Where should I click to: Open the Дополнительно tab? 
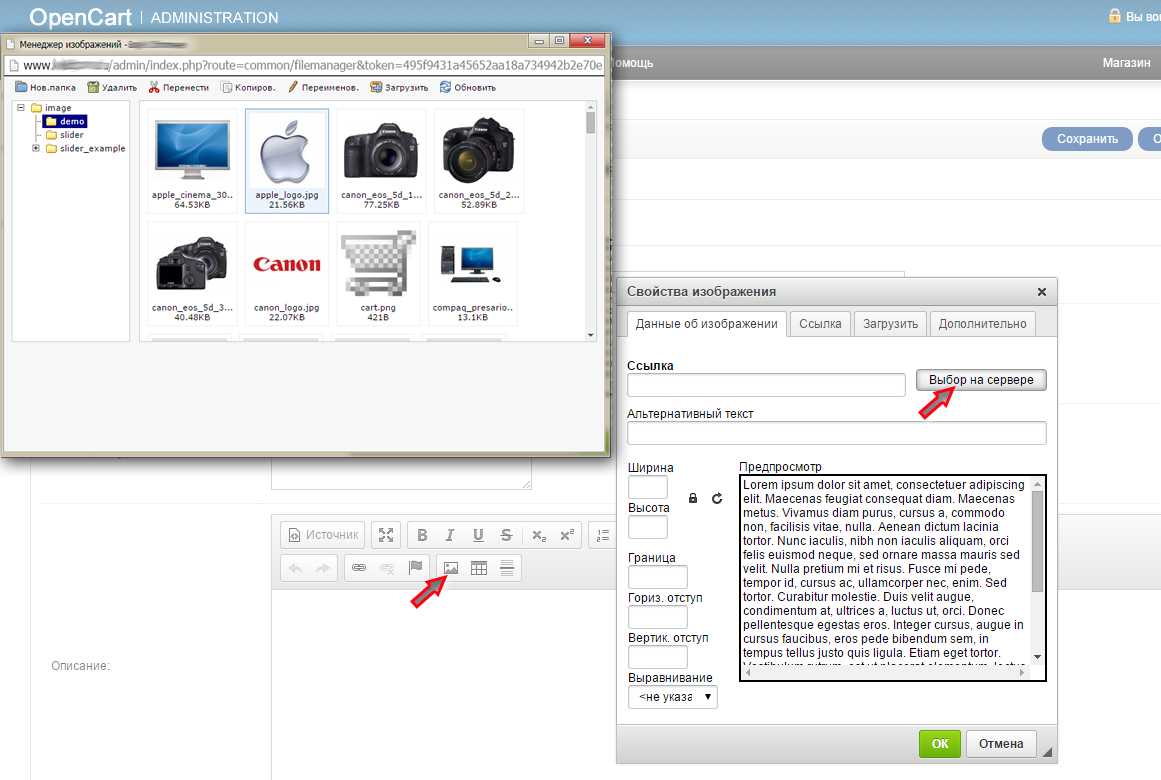tap(982, 324)
